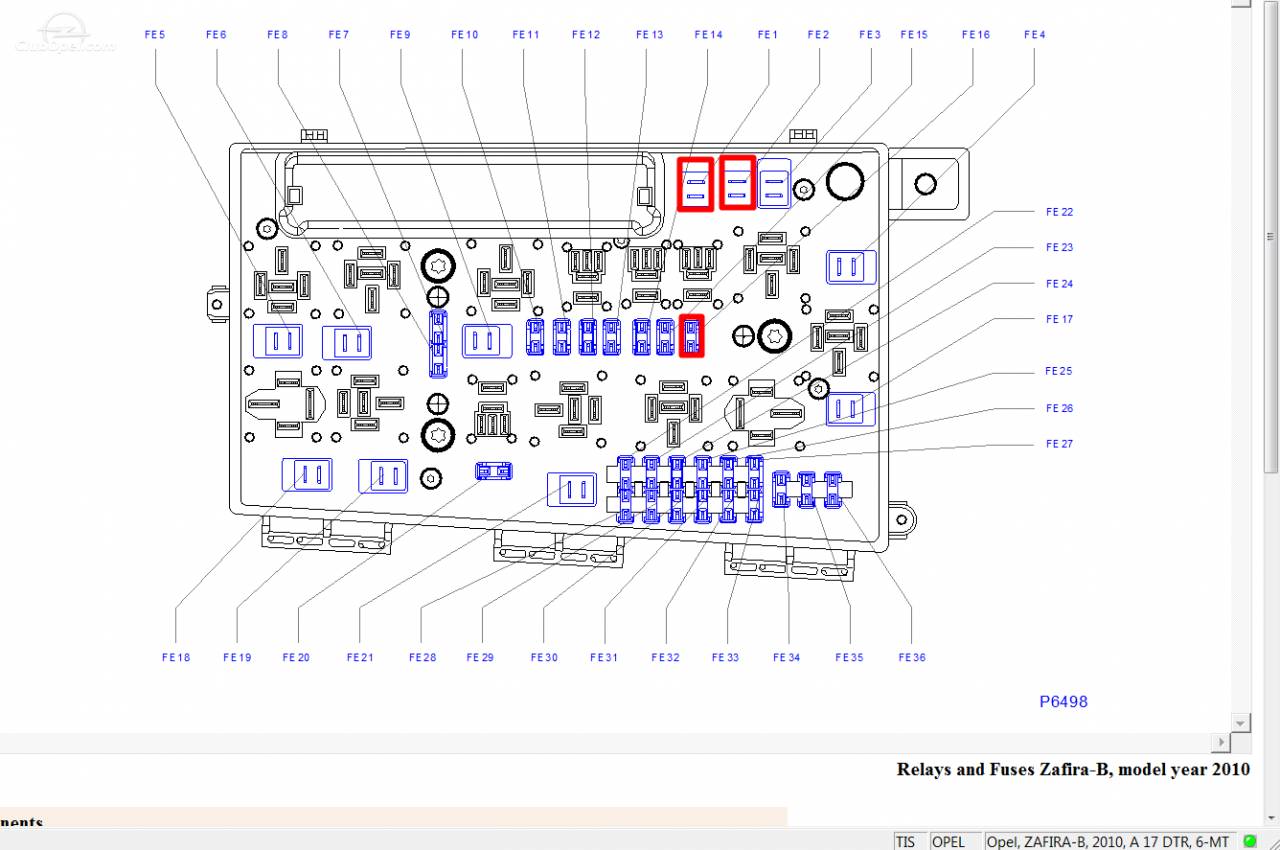Viewport: 1280px width, 850px height.
Task: Click the FE23 fuse label
Action: click(x=1059, y=248)
